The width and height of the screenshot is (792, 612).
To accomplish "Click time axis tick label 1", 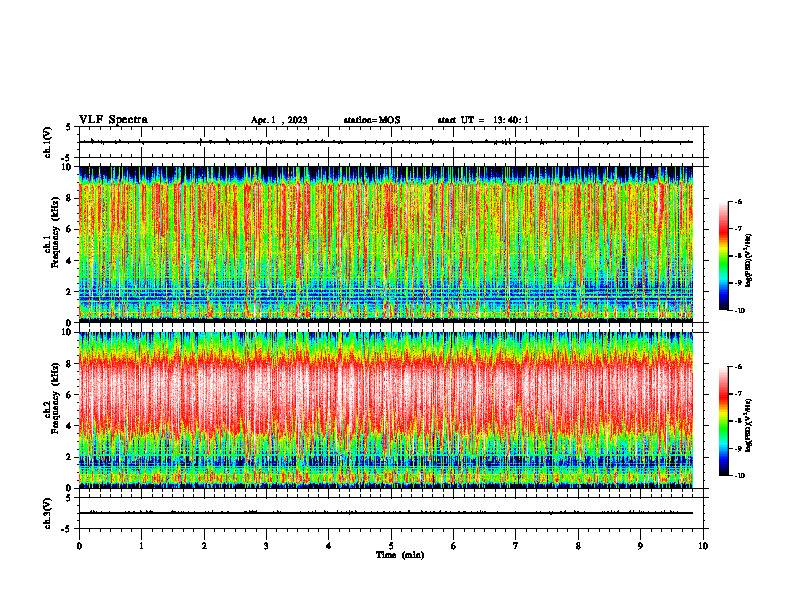I will (x=141, y=546).
